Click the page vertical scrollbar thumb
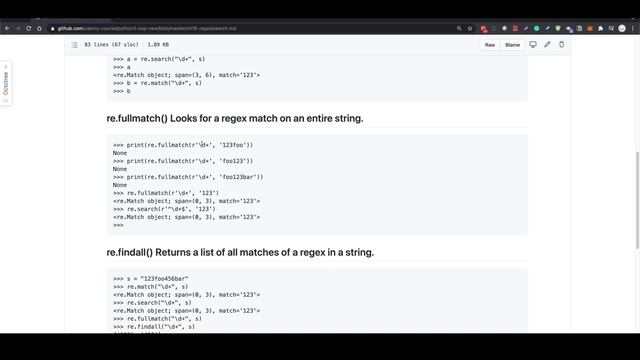Screen dimensions: 640x360 (x=637, y=200)
